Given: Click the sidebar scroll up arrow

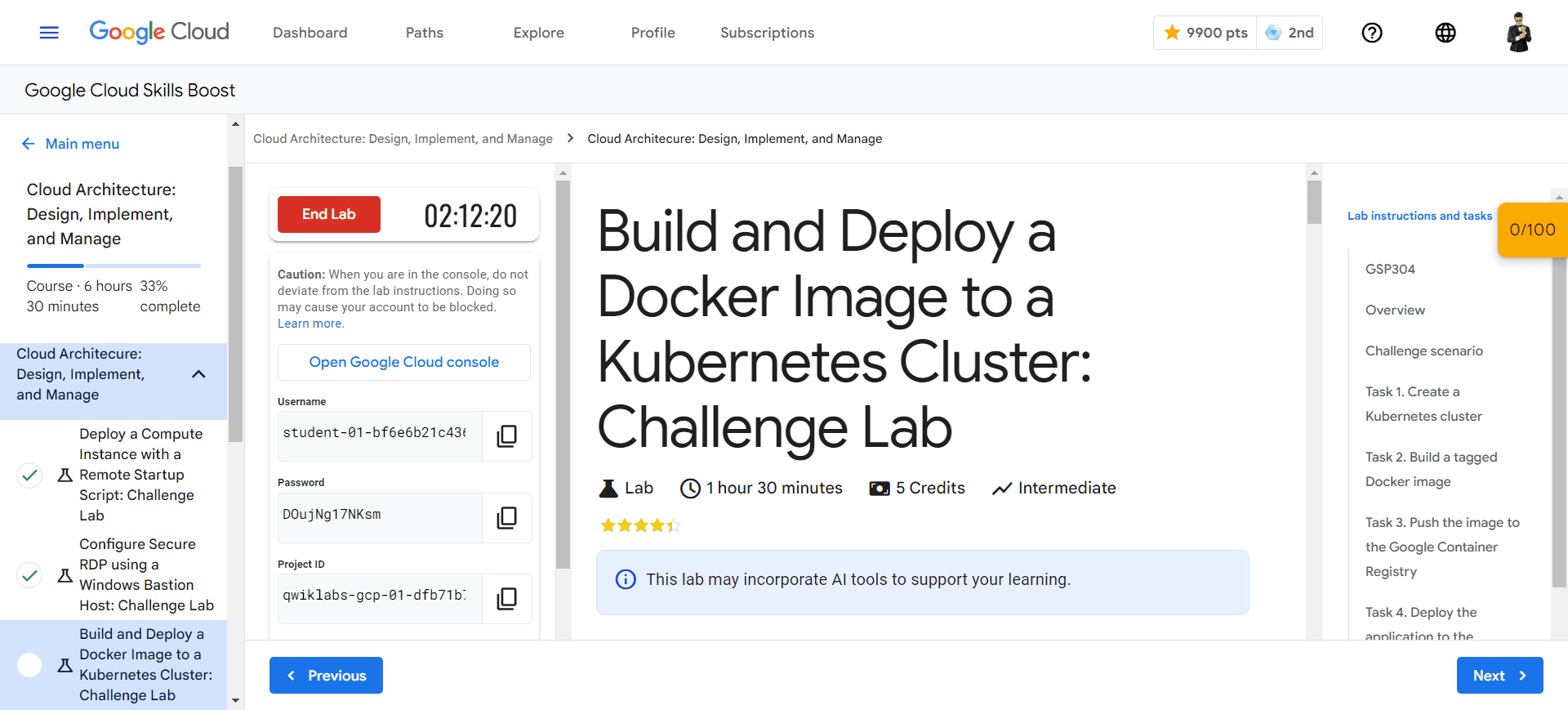Looking at the screenshot, I should click(x=236, y=124).
